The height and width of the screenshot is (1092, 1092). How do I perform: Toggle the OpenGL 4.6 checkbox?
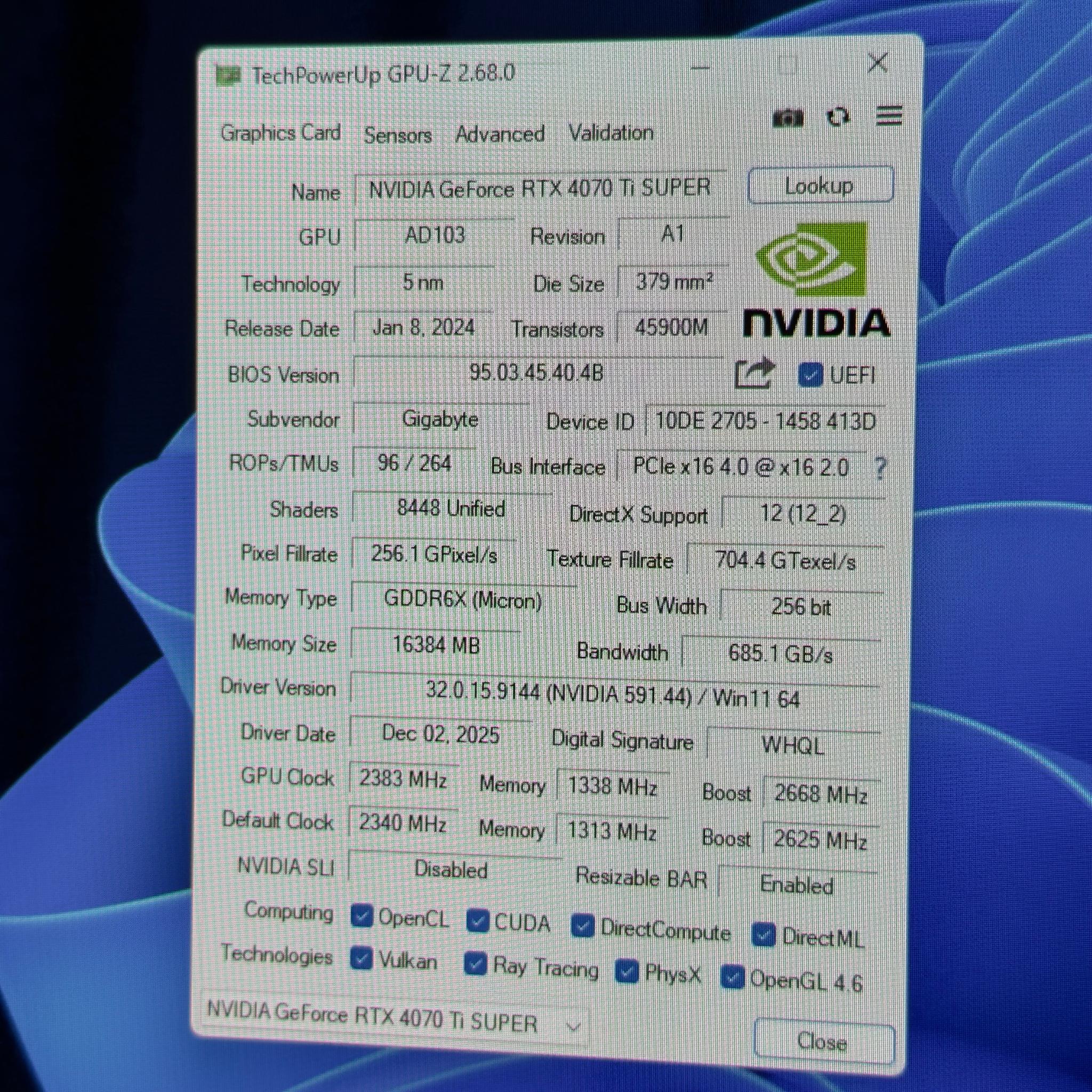(733, 978)
